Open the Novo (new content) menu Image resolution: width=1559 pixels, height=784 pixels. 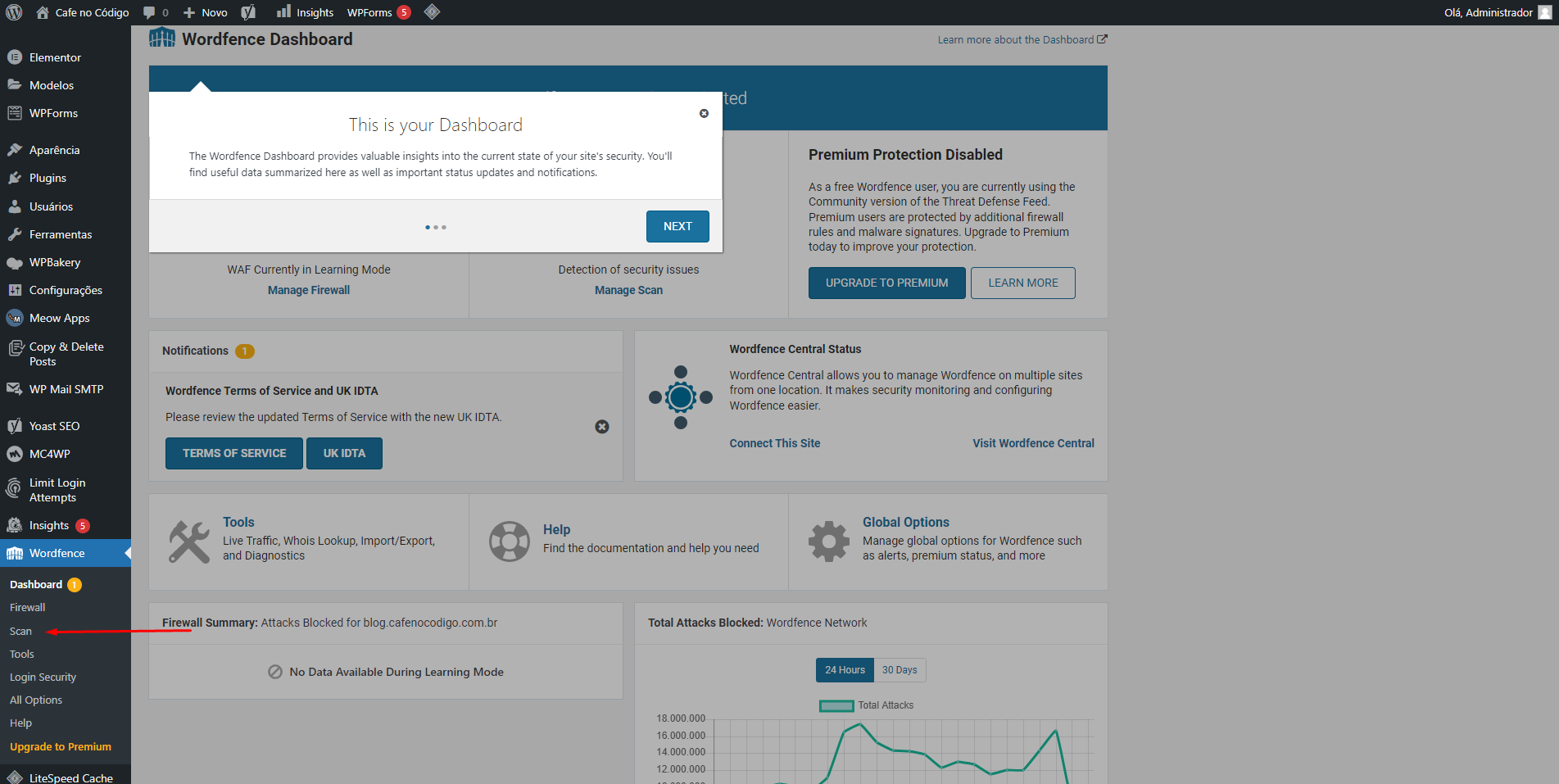click(205, 12)
